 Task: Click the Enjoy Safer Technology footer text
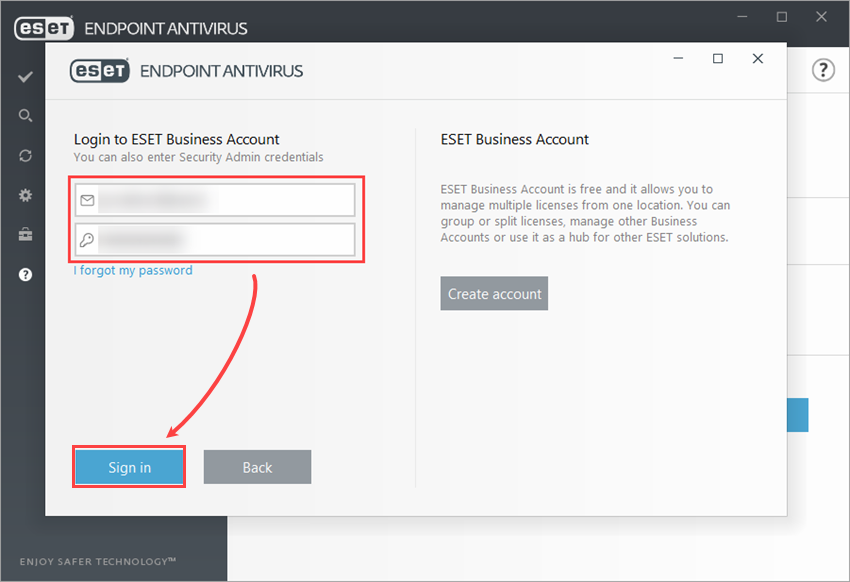tap(98, 561)
